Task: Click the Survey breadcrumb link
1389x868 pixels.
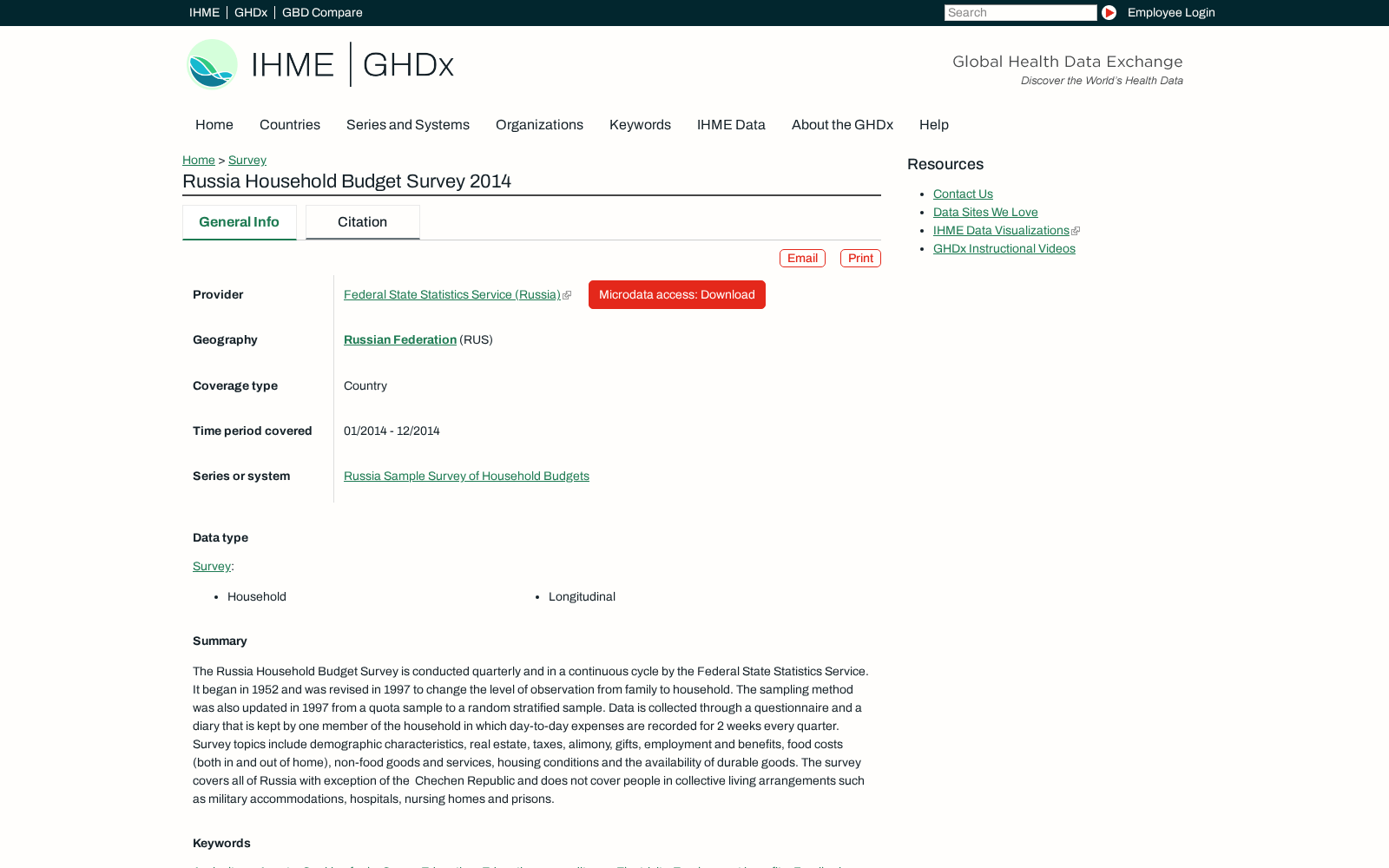Action: click(x=247, y=160)
